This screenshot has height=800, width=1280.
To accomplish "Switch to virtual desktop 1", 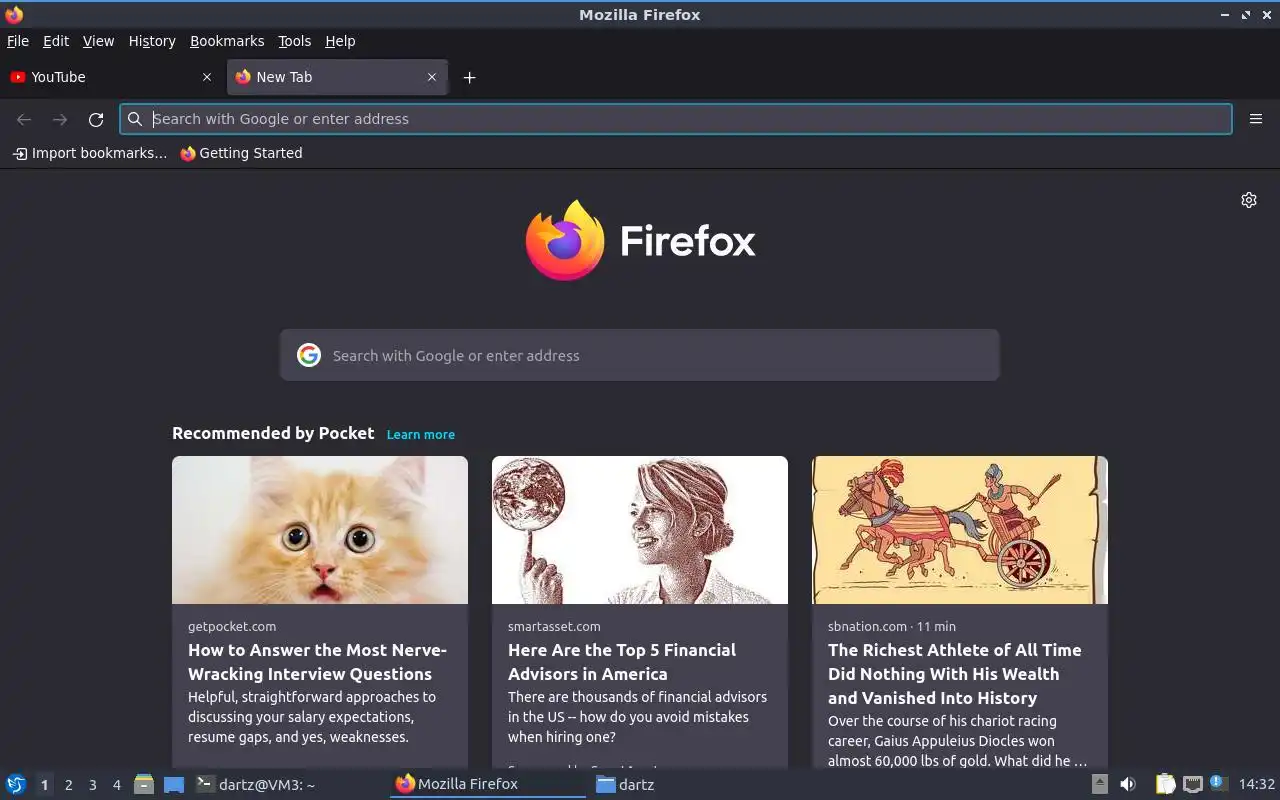I will point(44,785).
